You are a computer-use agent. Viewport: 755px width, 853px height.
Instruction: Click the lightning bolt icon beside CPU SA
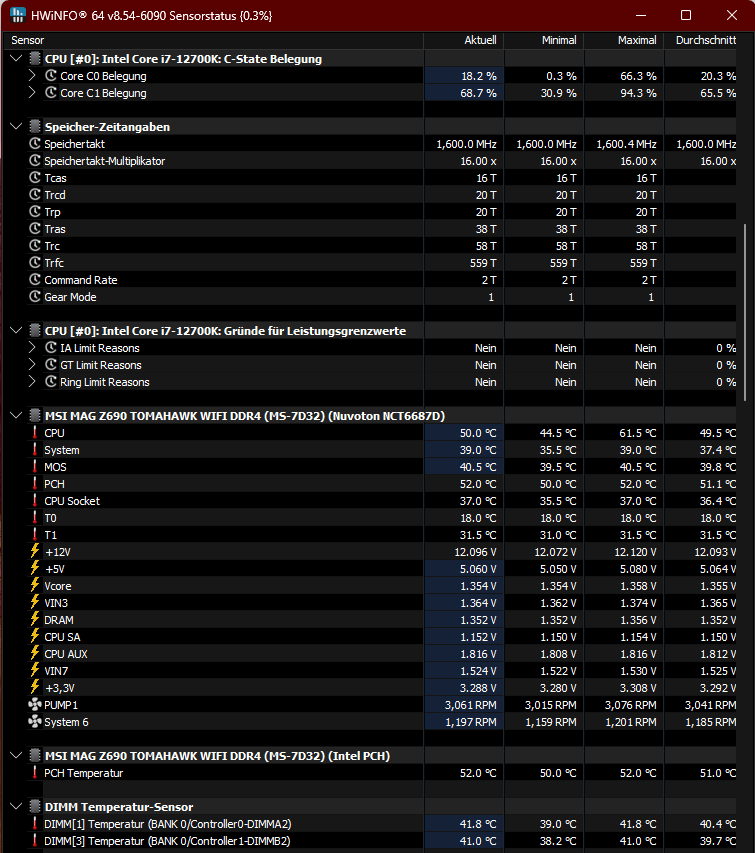point(35,636)
